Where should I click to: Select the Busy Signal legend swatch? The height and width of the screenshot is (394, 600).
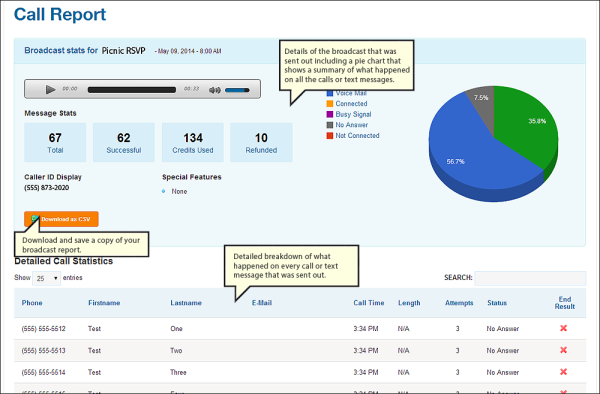tap(330, 114)
